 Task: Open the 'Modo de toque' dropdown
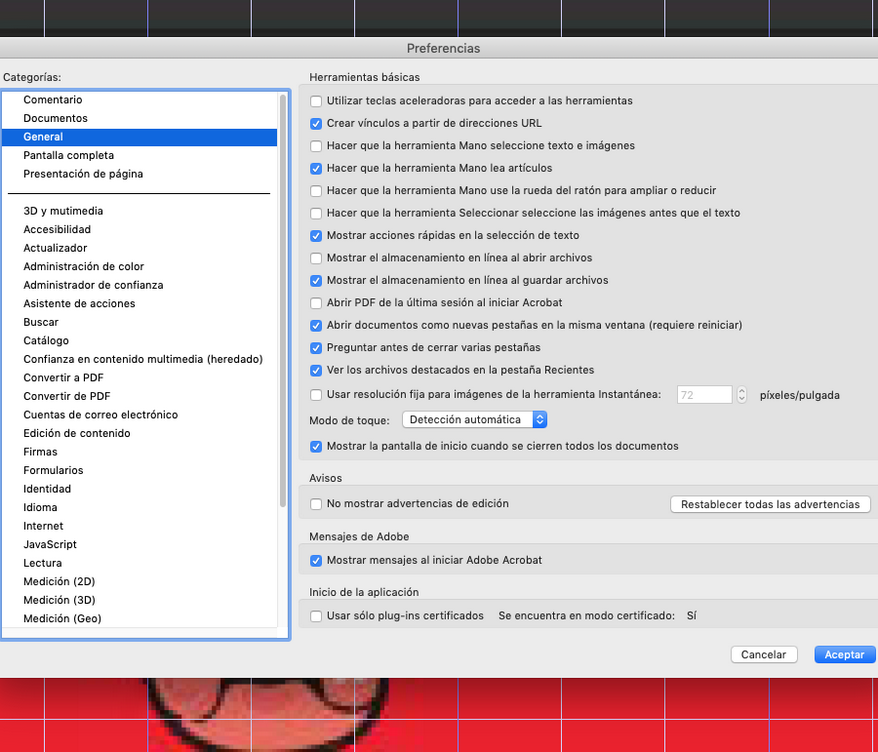tap(473, 419)
